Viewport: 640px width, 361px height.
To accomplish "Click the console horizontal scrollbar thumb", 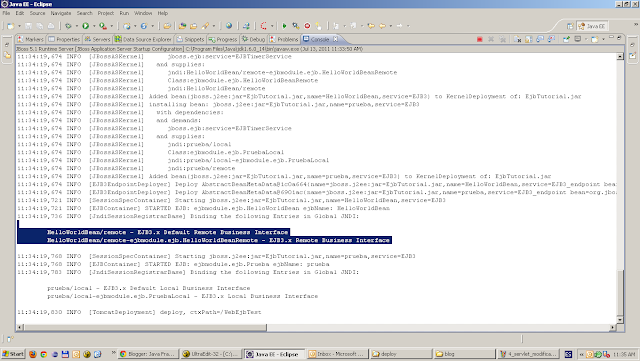I will pos(145,327).
